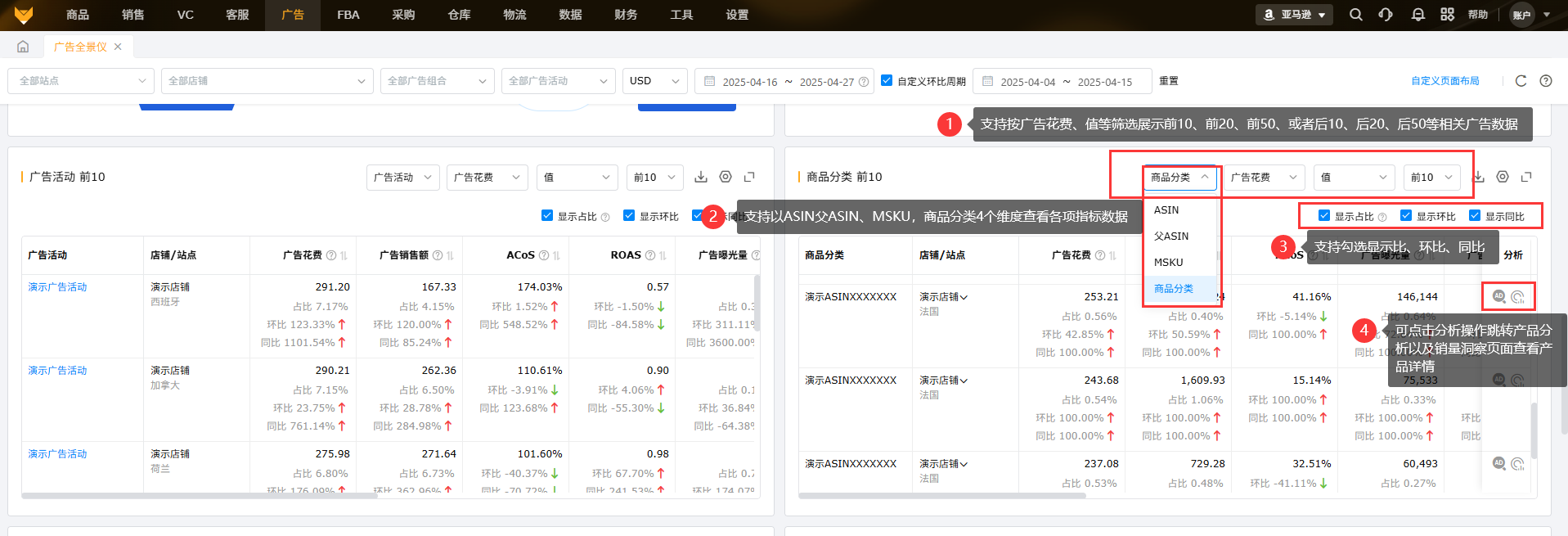
Task: Open hexagon settings icon in 商品分类 panel
Action: coord(1503,177)
